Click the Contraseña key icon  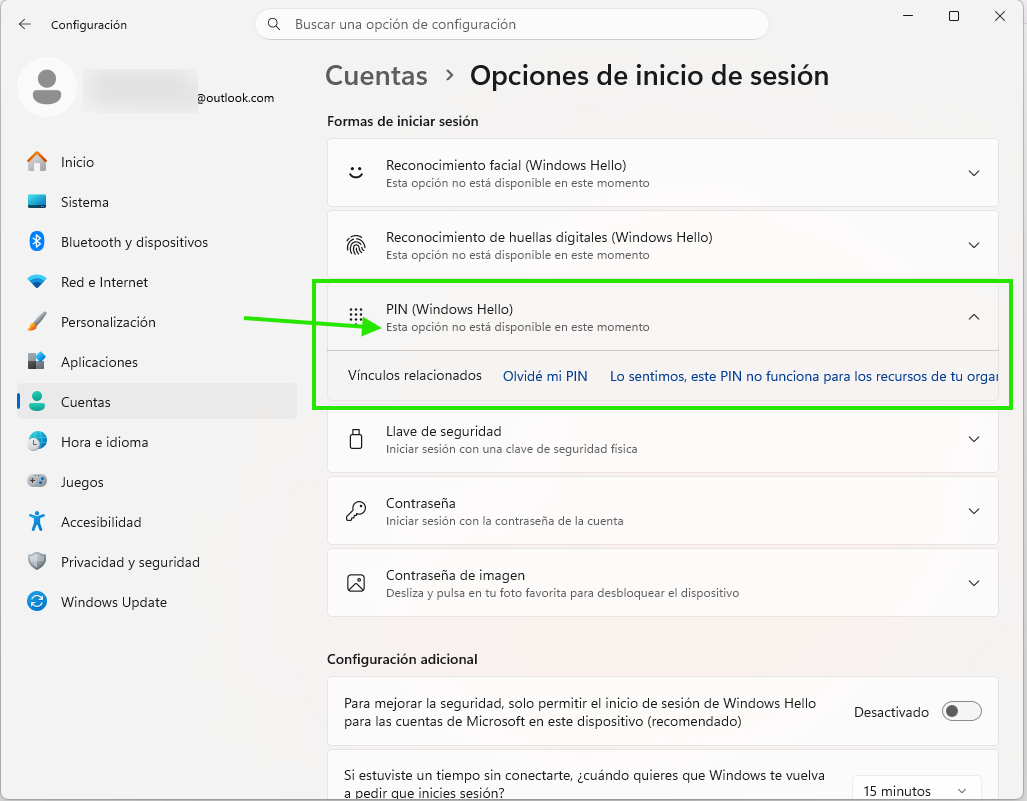[x=356, y=511]
